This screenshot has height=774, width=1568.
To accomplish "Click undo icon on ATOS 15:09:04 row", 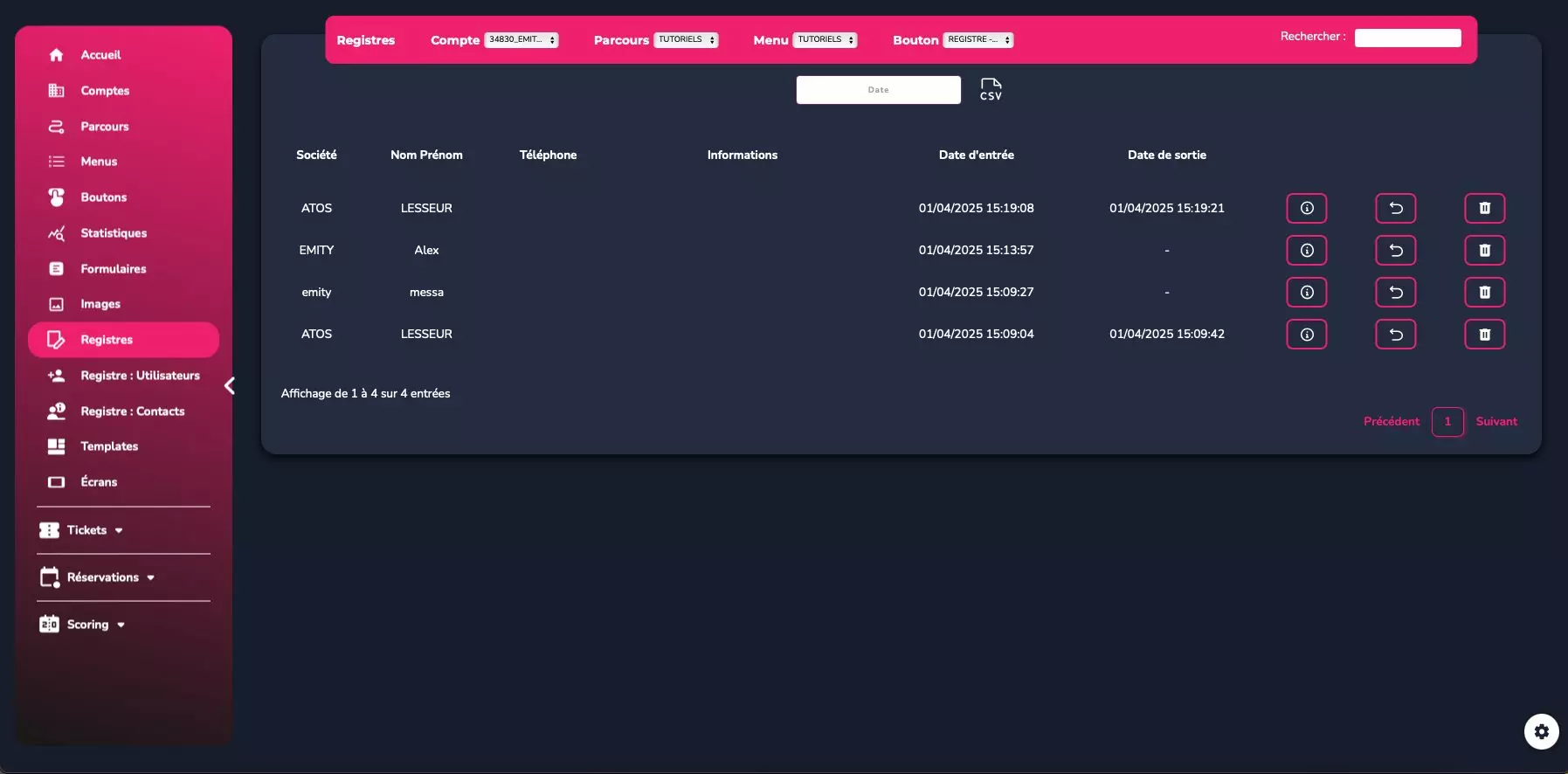I will pos(1395,334).
